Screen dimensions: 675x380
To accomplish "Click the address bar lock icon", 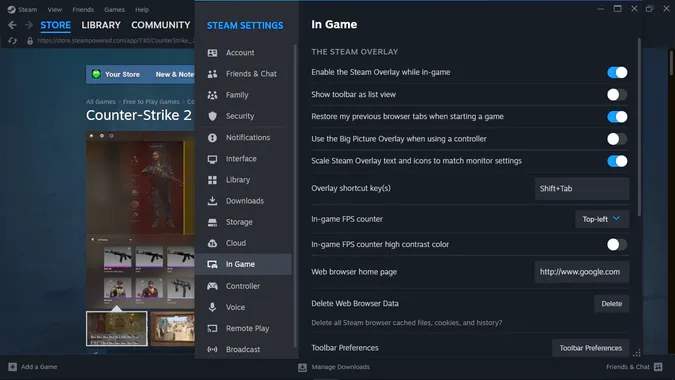I will point(30,40).
